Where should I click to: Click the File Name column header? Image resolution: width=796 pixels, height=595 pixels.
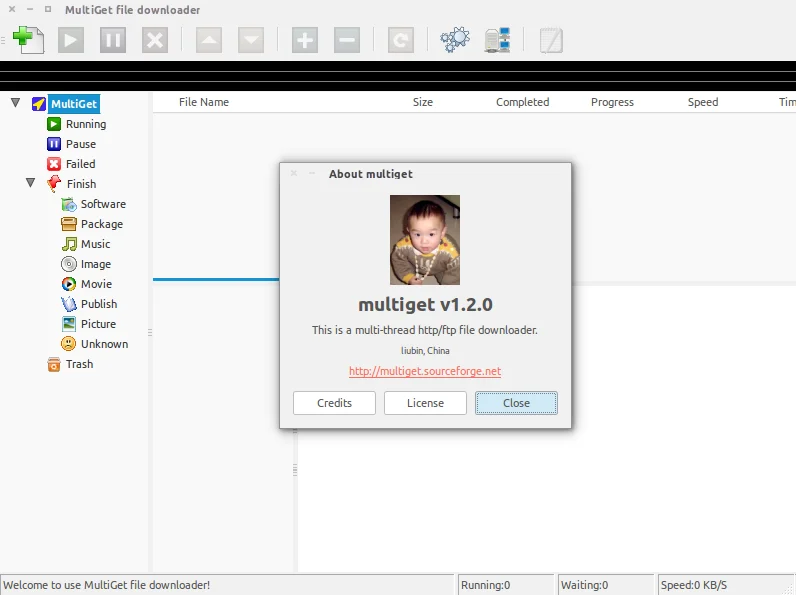[204, 102]
